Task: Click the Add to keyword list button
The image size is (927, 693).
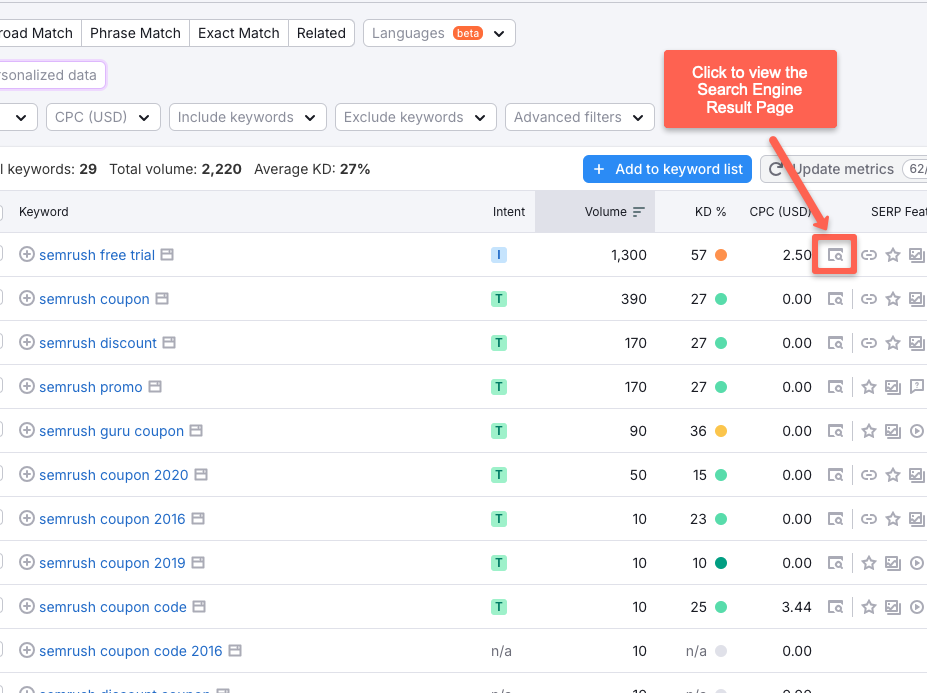Action: 667,169
